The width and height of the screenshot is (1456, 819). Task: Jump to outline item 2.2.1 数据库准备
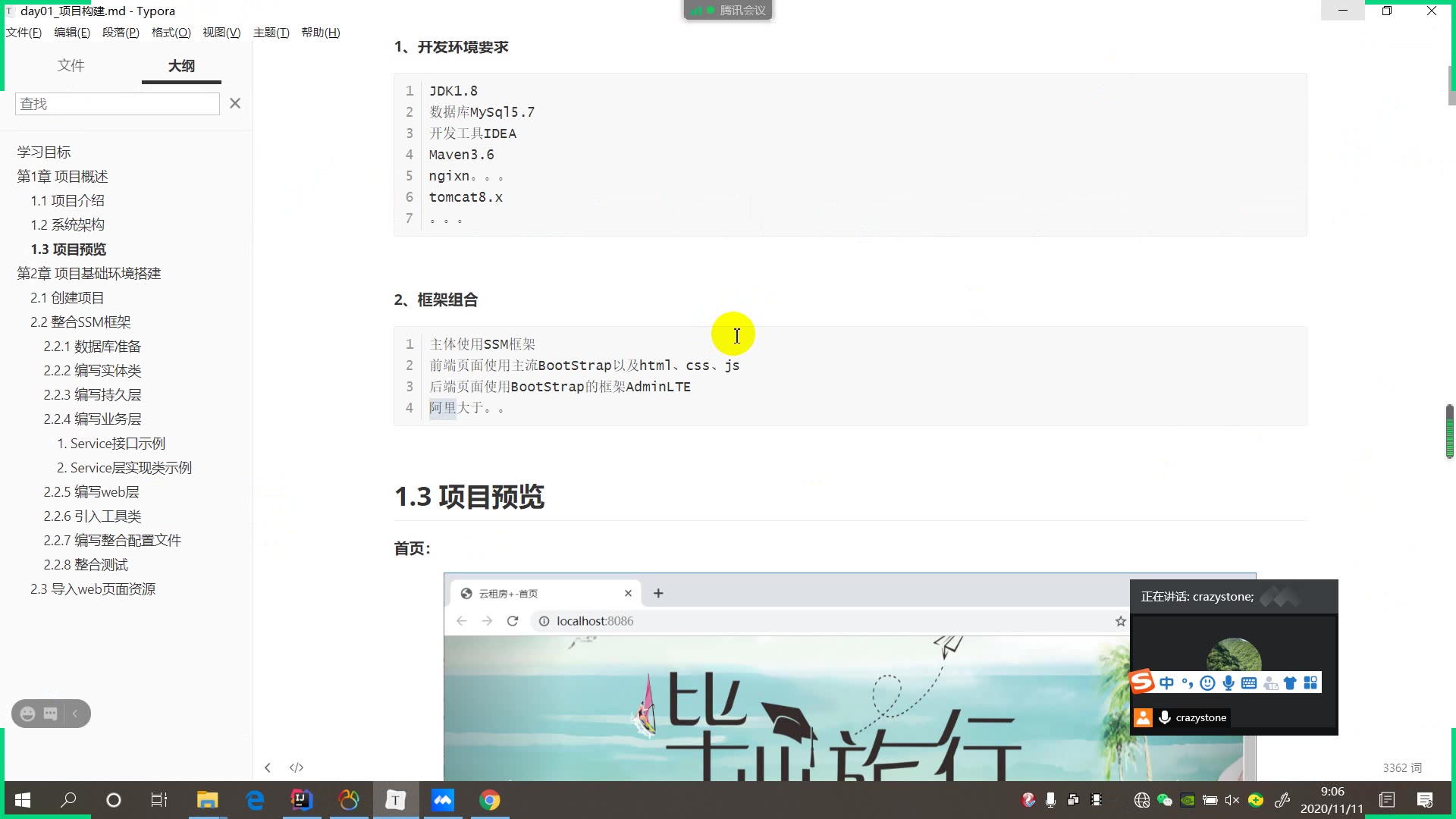(93, 347)
